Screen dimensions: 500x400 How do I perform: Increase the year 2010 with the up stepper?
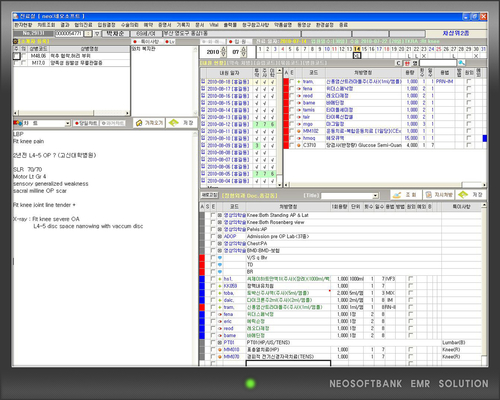coord(223,49)
